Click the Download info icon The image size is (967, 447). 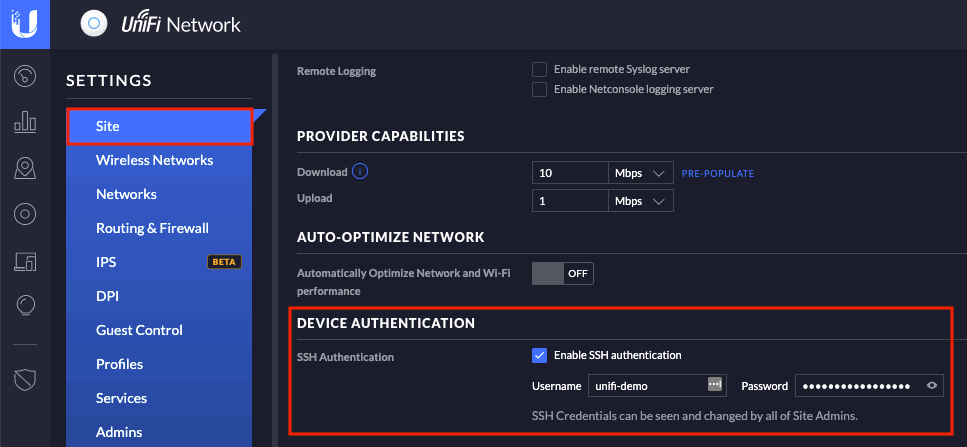click(360, 171)
